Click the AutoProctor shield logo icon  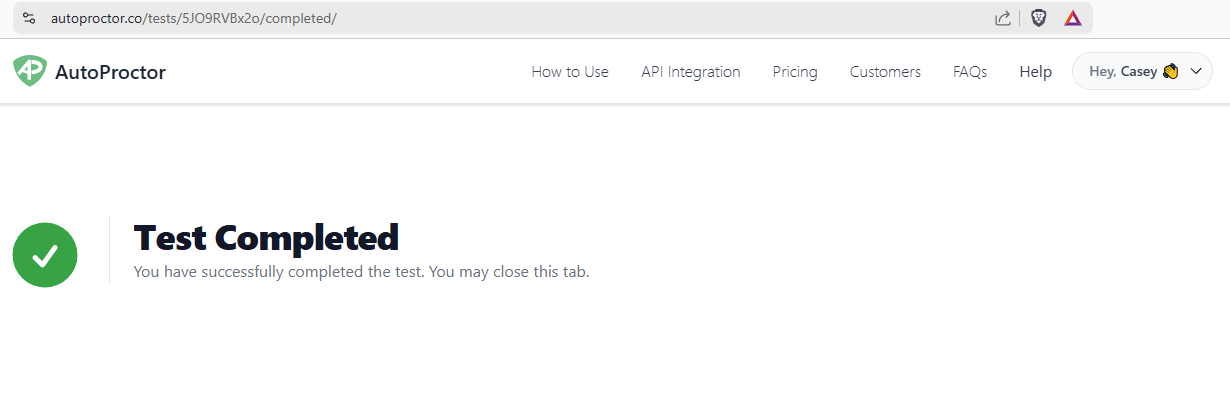[x=30, y=71]
